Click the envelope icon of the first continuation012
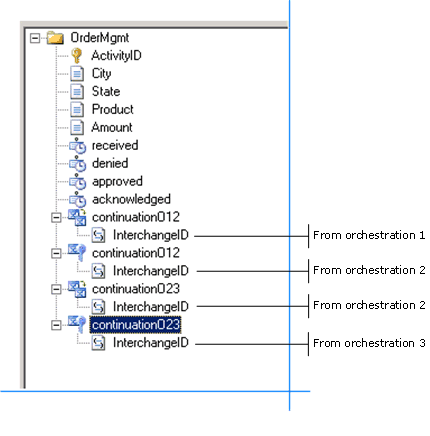430x436 pixels. click(77, 217)
